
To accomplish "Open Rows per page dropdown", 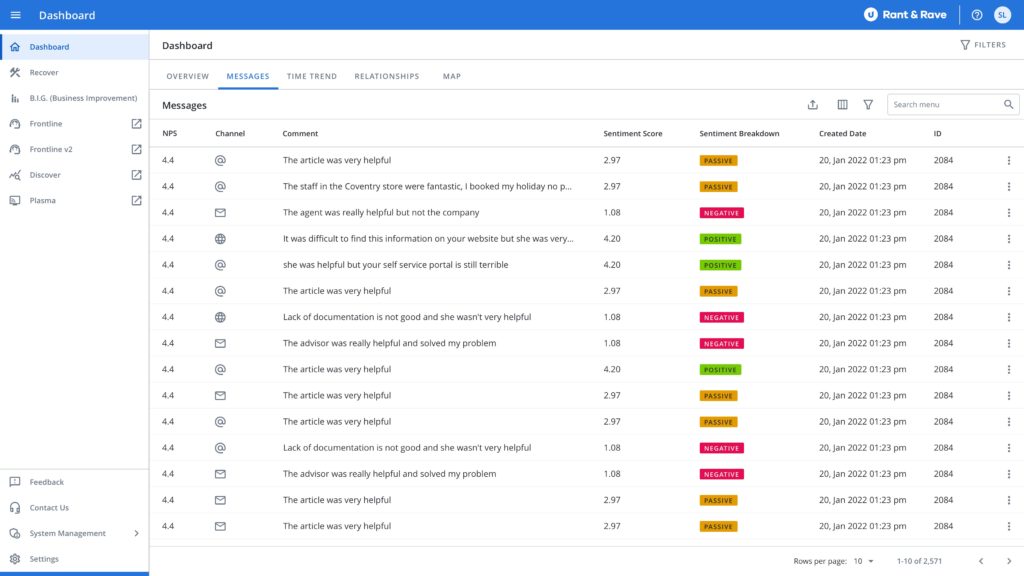I will tap(863, 561).
